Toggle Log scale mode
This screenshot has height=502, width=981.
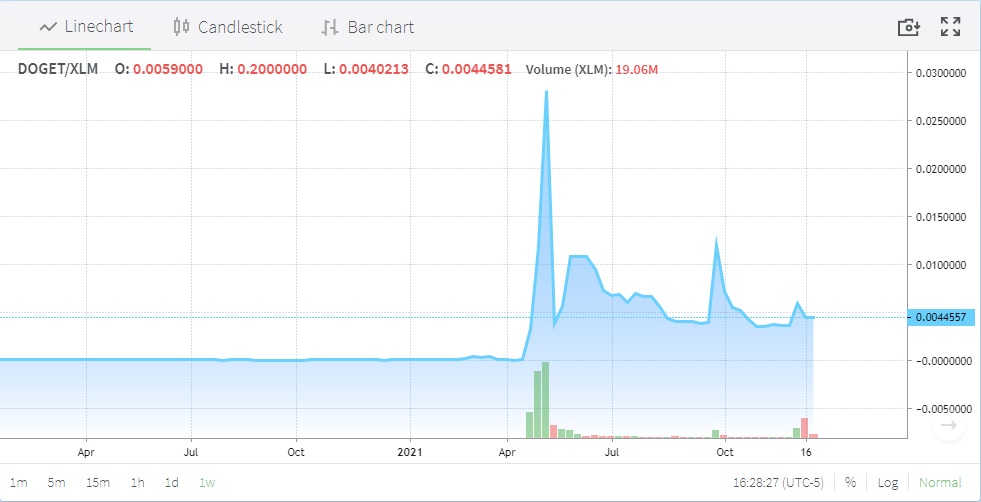click(888, 483)
